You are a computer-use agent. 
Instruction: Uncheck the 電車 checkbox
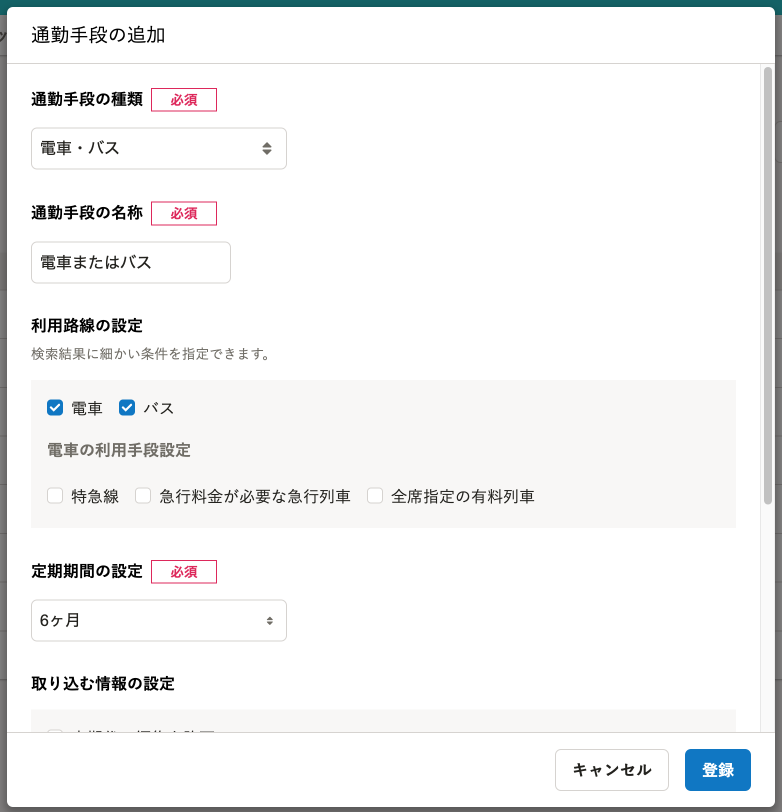[55, 408]
